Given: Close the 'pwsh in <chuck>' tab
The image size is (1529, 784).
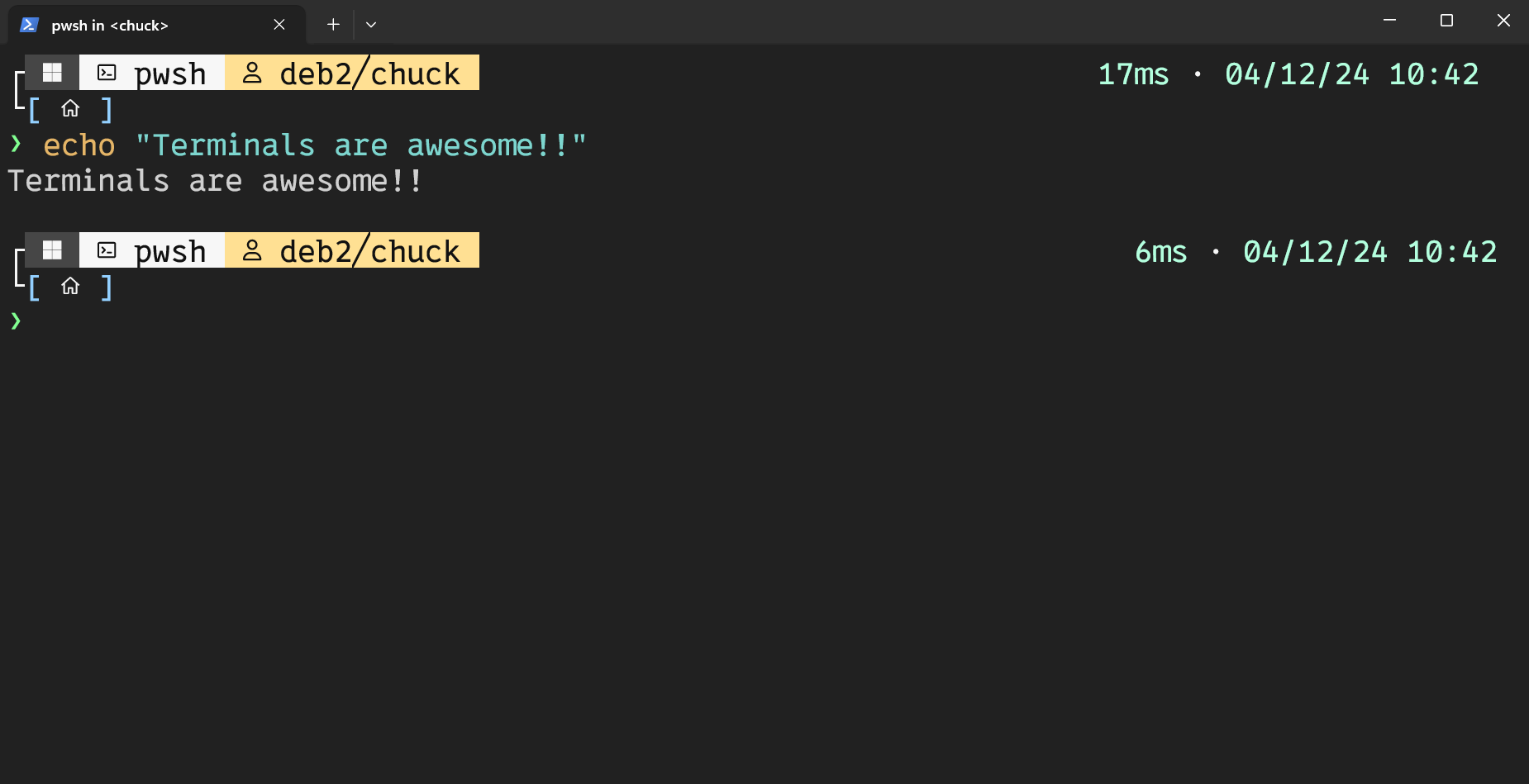Looking at the screenshot, I should 279,25.
